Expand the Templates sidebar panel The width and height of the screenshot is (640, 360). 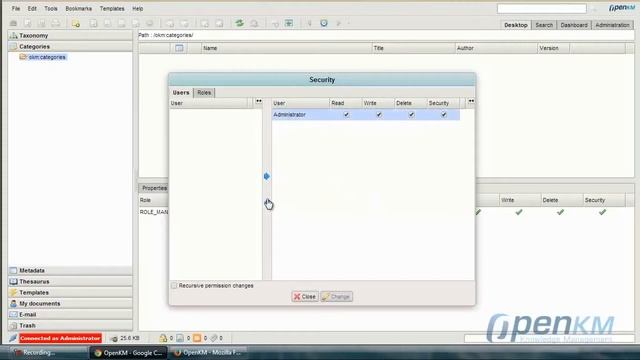[x=70, y=293]
